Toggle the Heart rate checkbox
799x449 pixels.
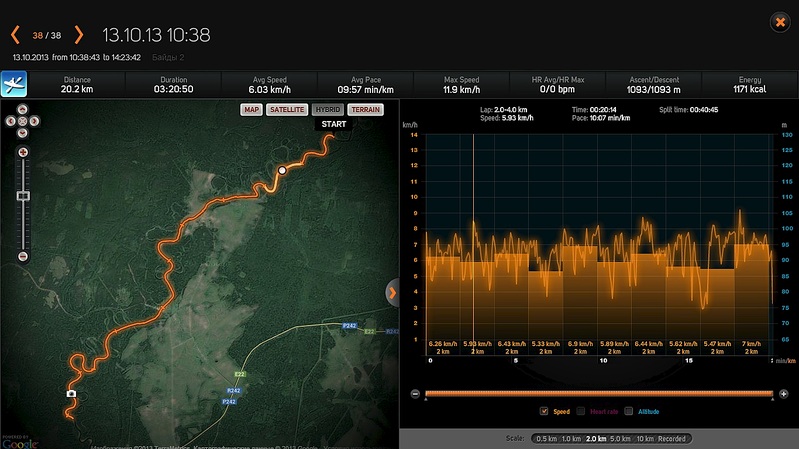(x=580, y=411)
